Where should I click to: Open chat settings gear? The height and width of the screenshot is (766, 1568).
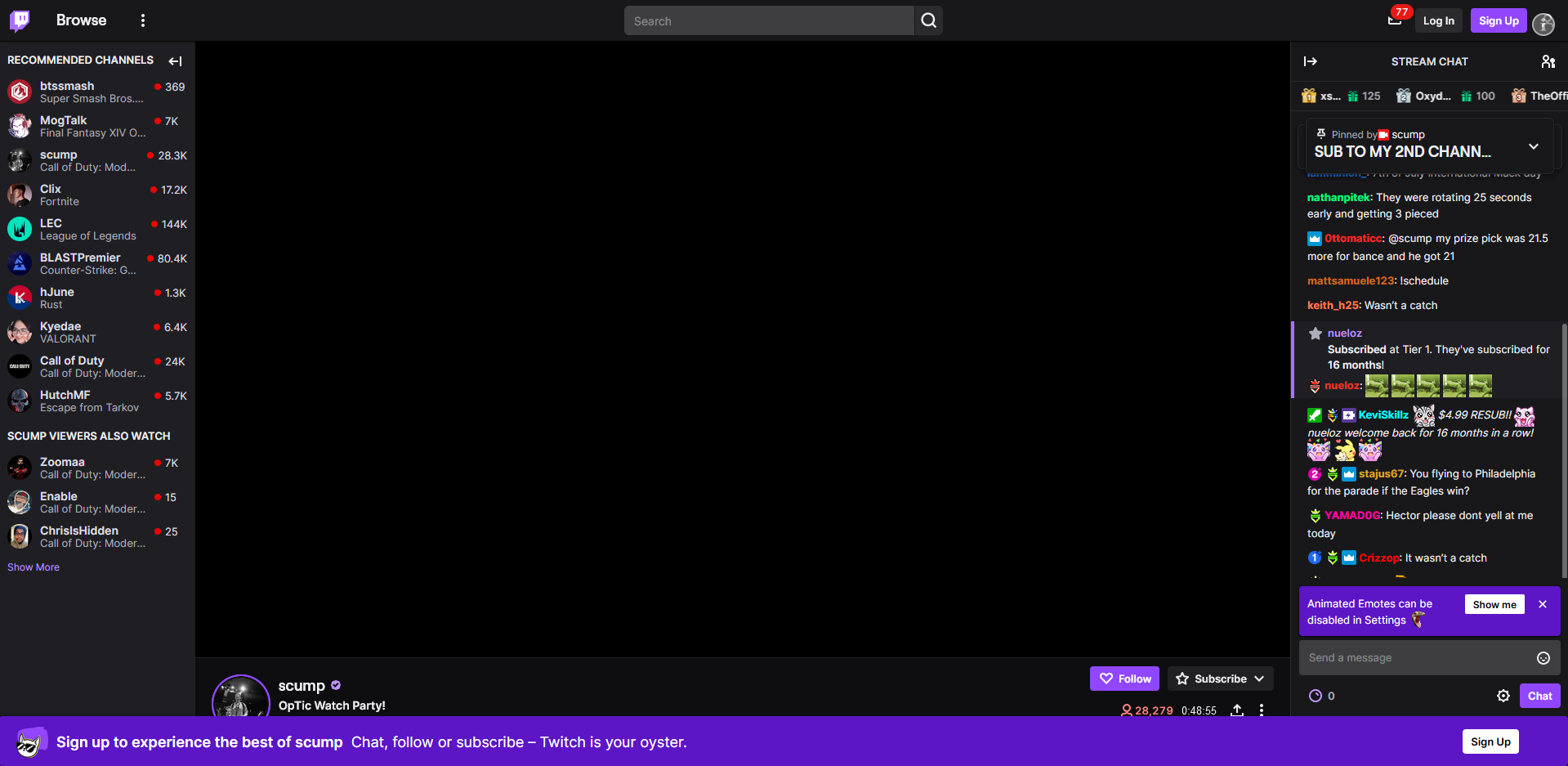point(1504,696)
